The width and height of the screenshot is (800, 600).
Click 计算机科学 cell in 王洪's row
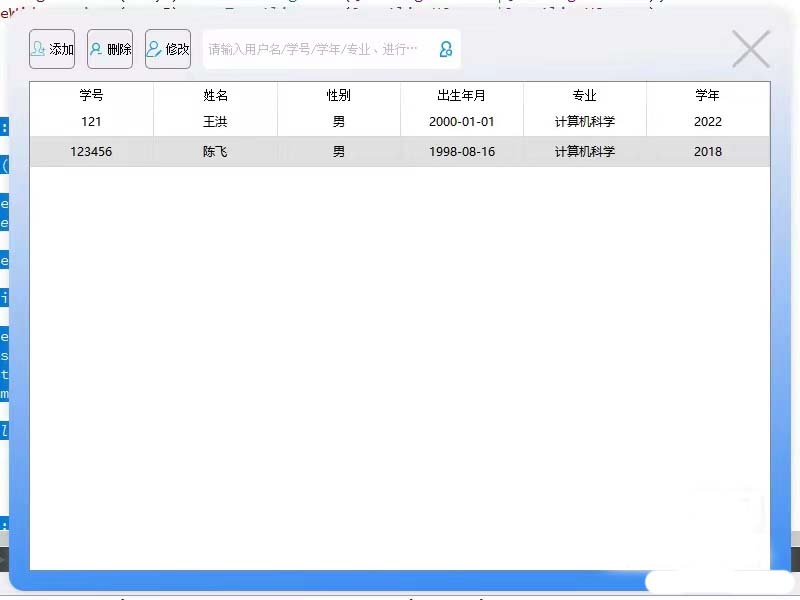[585, 121]
